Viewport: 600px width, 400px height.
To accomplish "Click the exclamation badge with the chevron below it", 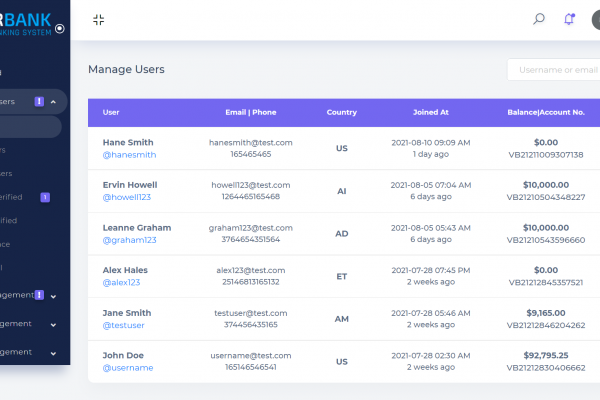I will 39,295.
